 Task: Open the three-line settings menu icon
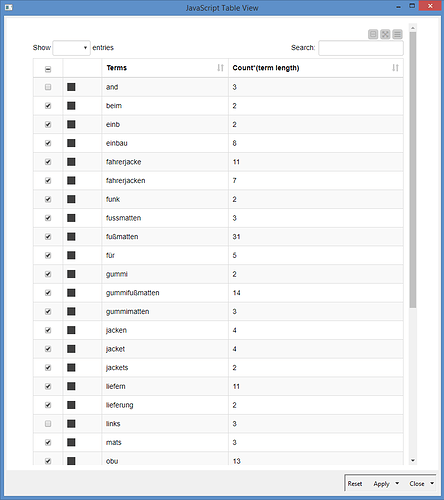[397, 34]
